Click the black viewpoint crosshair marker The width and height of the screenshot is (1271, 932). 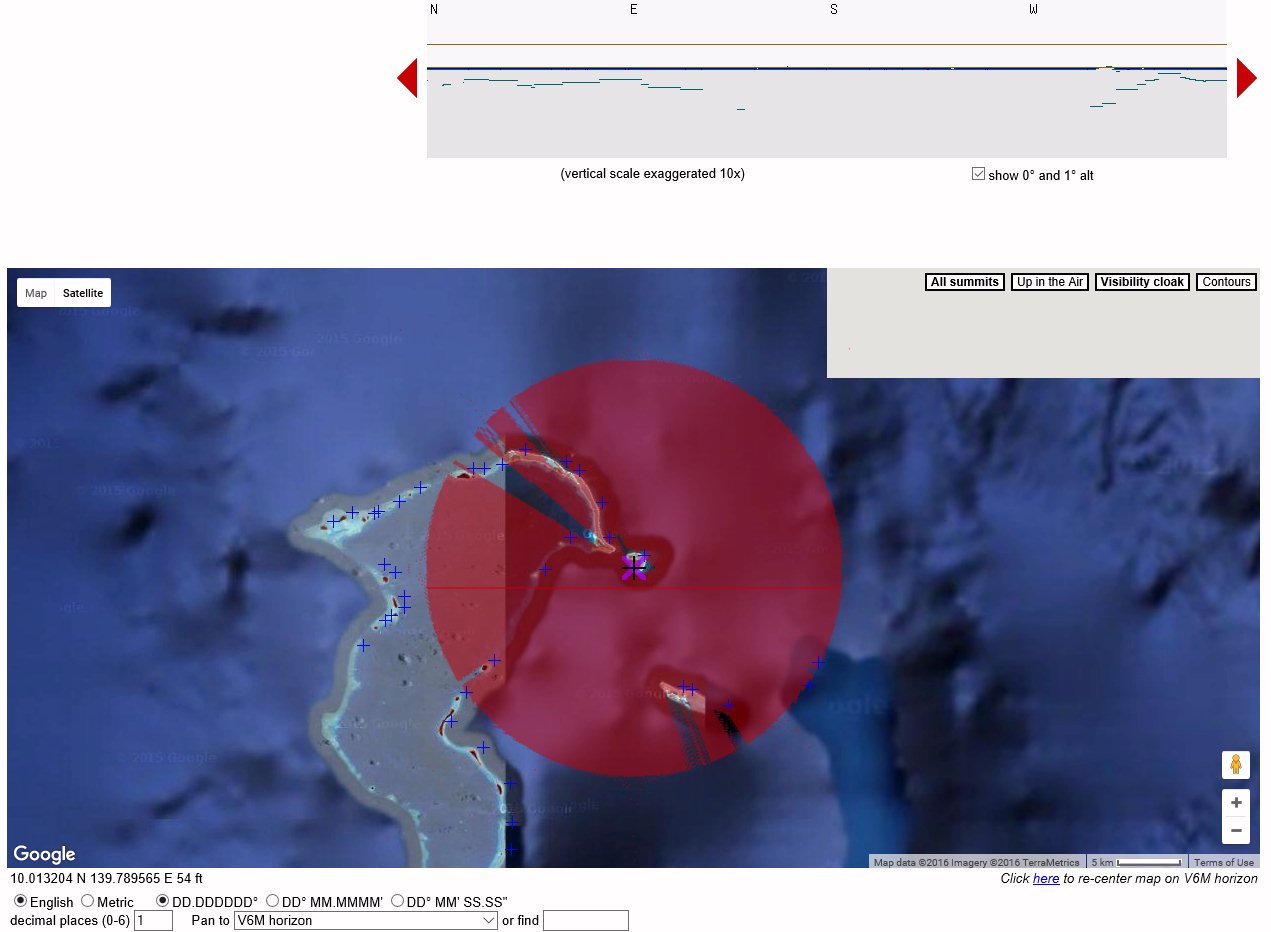click(633, 568)
